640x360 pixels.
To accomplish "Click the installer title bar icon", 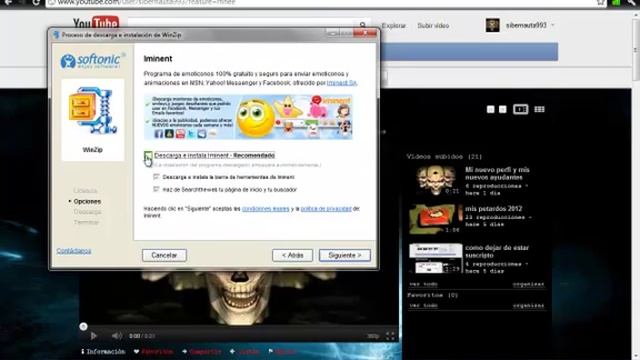I will coord(56,35).
